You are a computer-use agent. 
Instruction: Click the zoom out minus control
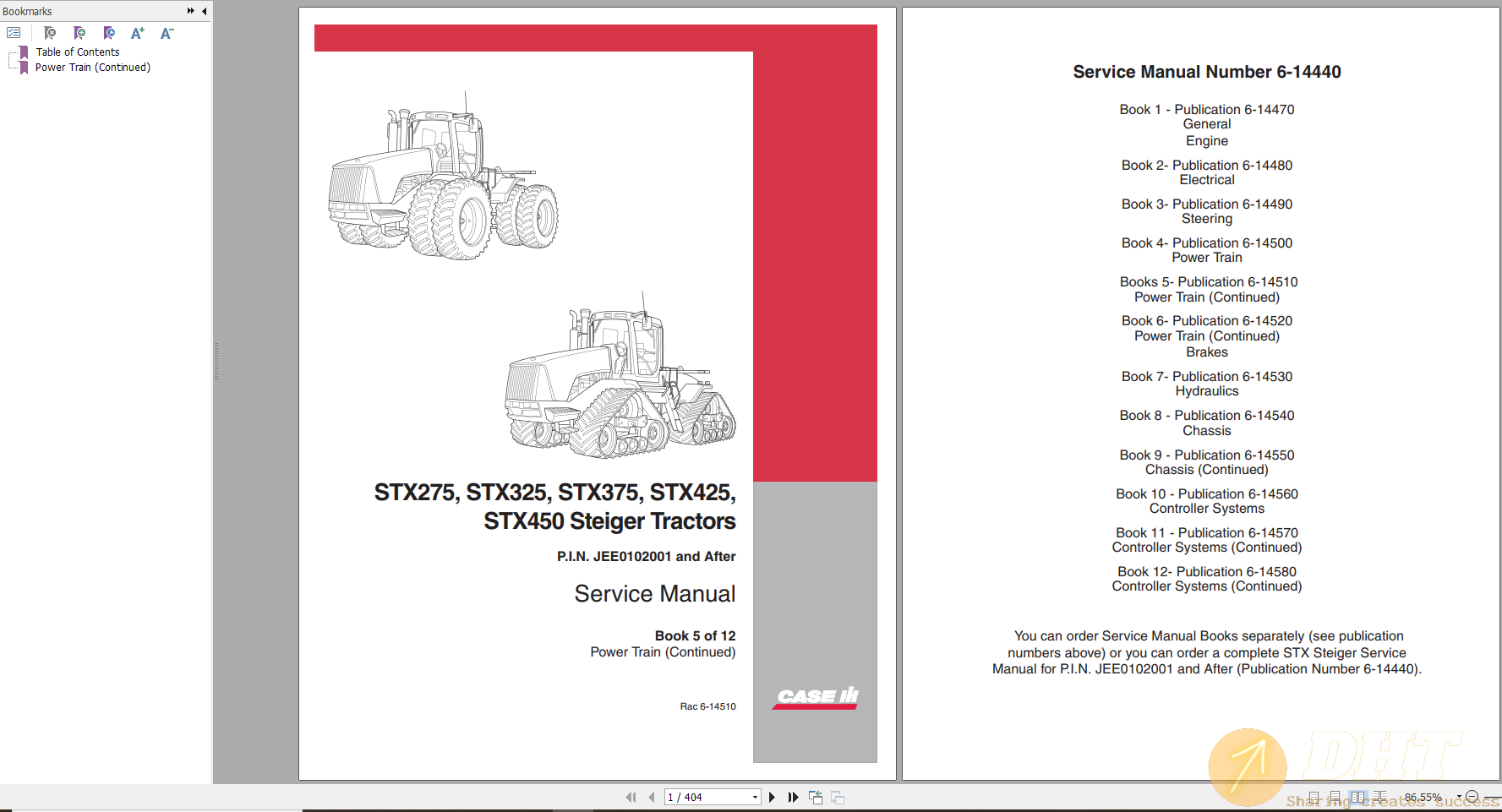1472,796
